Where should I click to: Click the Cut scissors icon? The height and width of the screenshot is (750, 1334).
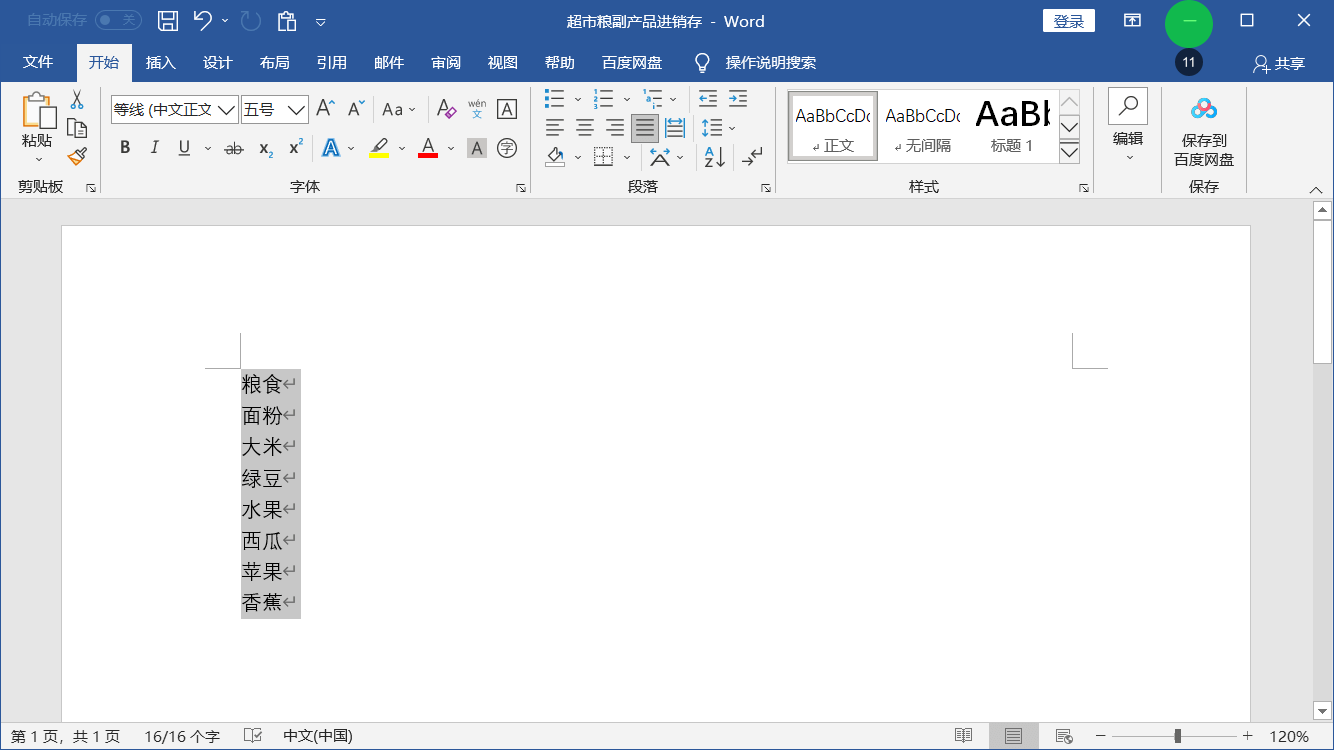tap(77, 100)
